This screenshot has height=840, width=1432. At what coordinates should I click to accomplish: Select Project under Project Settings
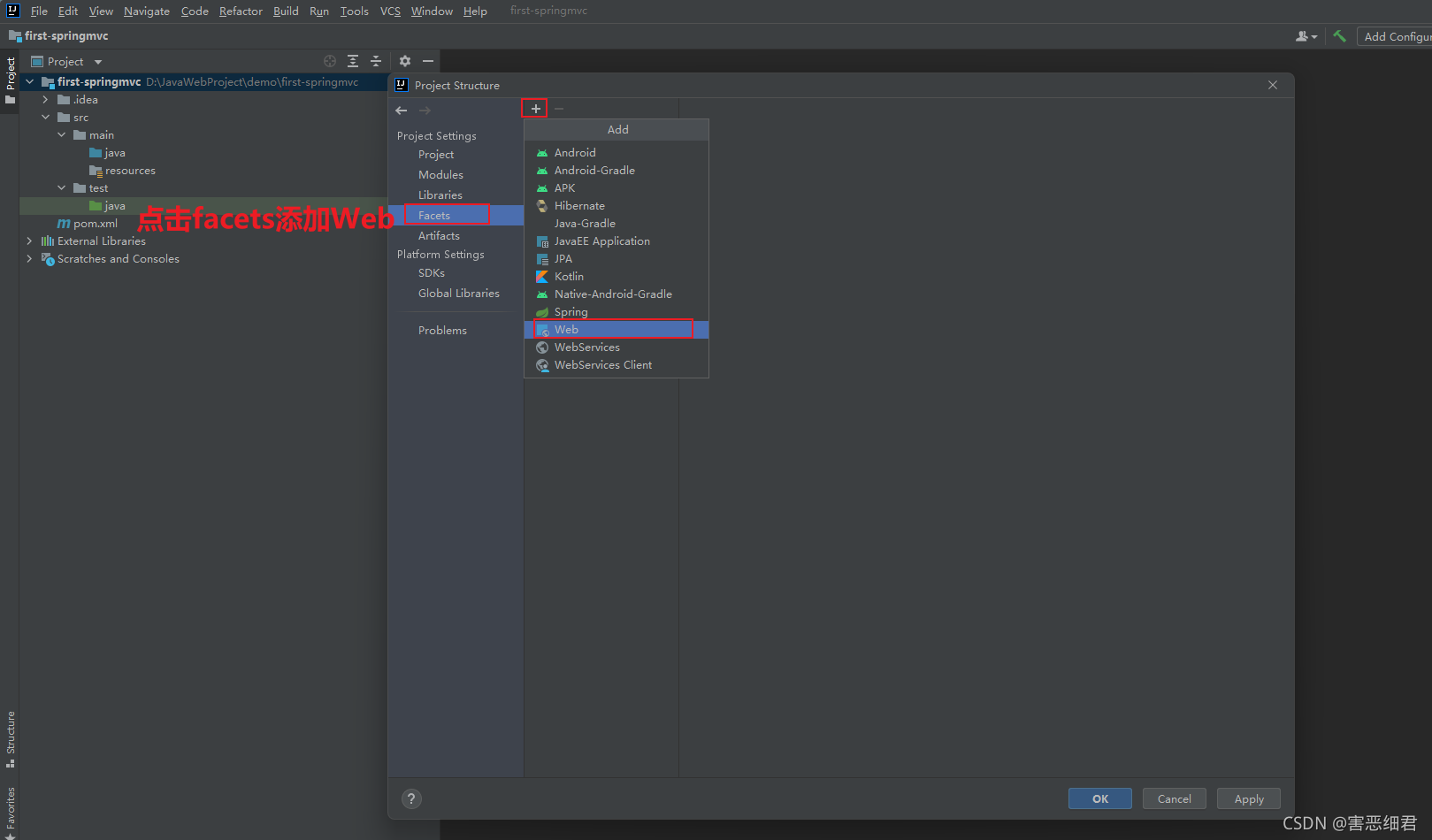(456, 155)
